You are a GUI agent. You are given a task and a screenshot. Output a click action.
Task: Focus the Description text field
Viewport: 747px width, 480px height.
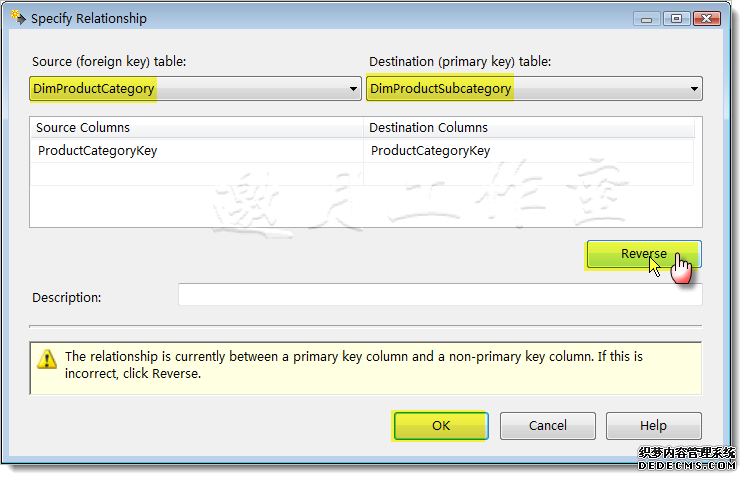440,296
